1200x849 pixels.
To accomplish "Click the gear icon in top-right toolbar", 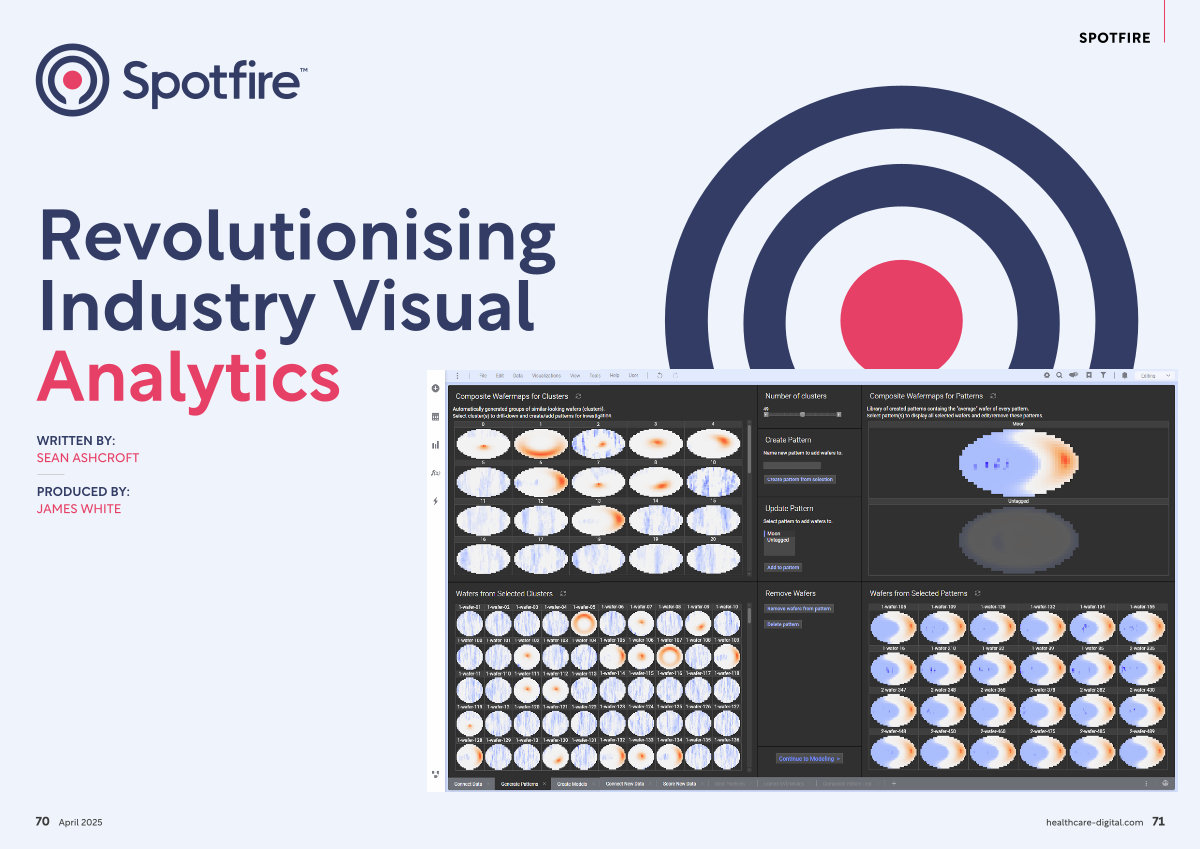I will click(1046, 375).
